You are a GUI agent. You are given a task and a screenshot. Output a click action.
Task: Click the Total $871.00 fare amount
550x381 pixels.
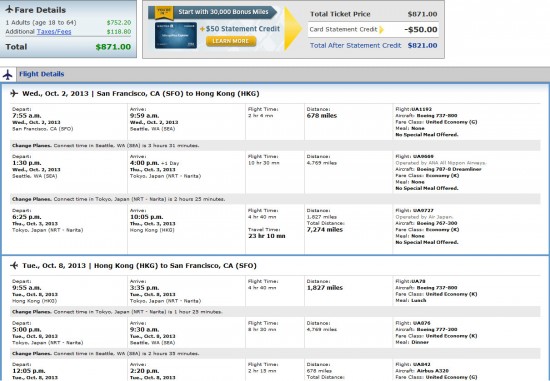click(x=113, y=47)
